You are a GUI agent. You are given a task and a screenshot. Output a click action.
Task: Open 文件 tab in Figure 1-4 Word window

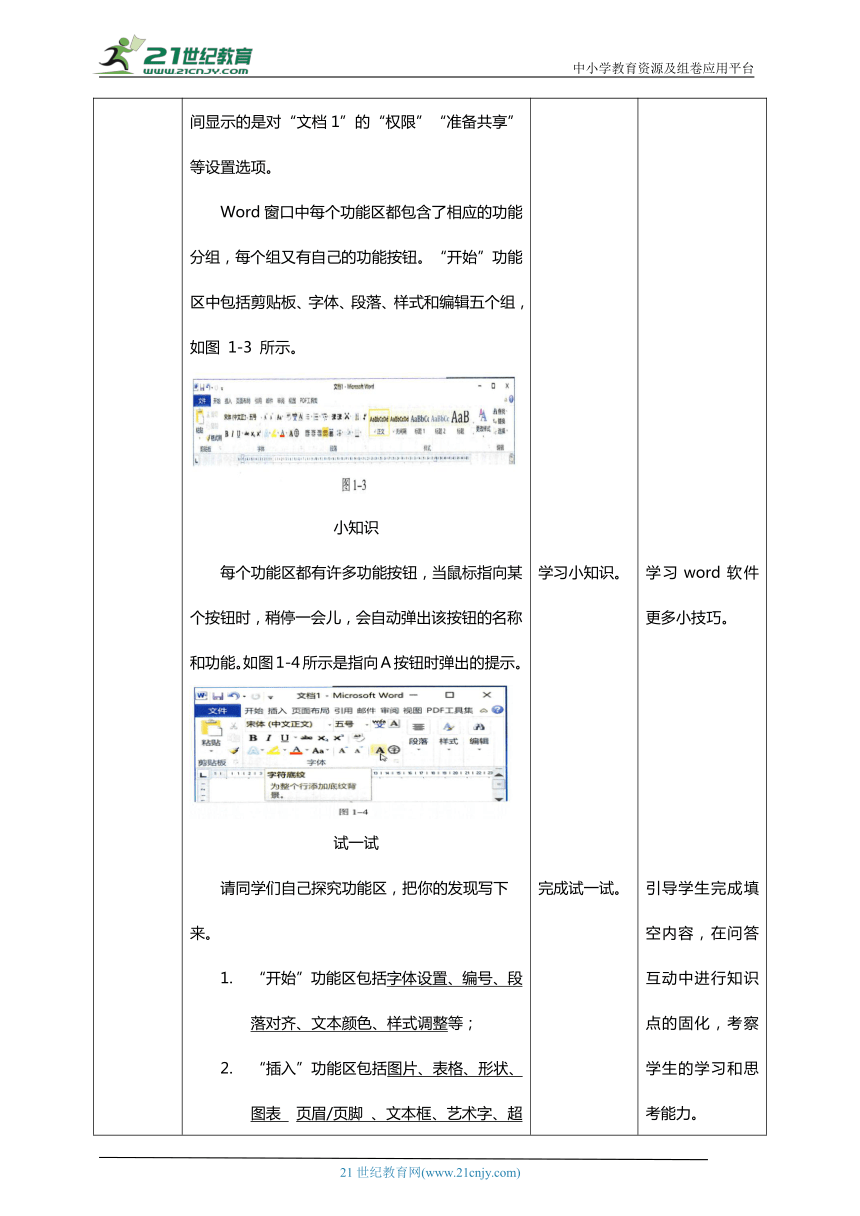click(217, 710)
